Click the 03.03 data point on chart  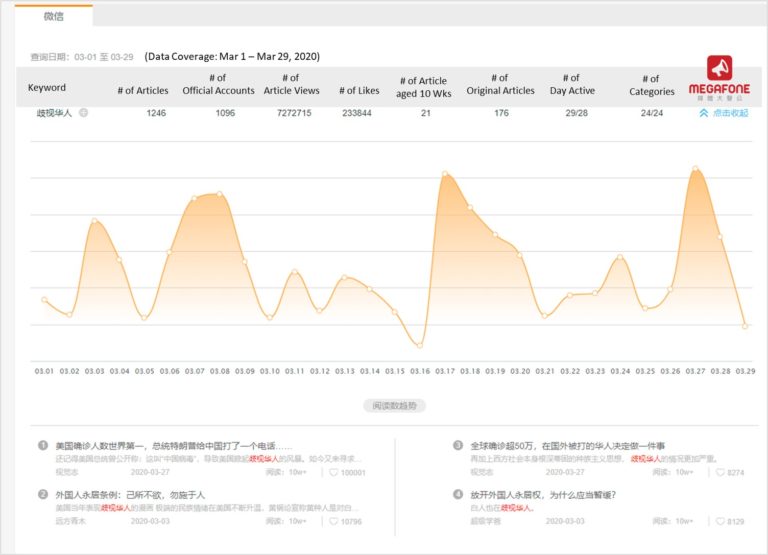[95, 220]
